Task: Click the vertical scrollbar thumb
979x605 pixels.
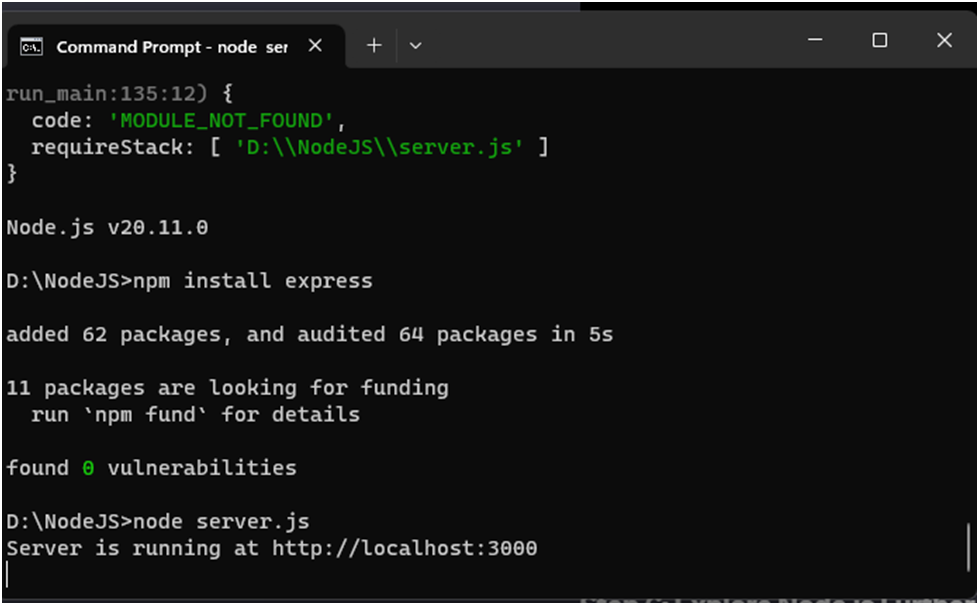Action: [967, 546]
